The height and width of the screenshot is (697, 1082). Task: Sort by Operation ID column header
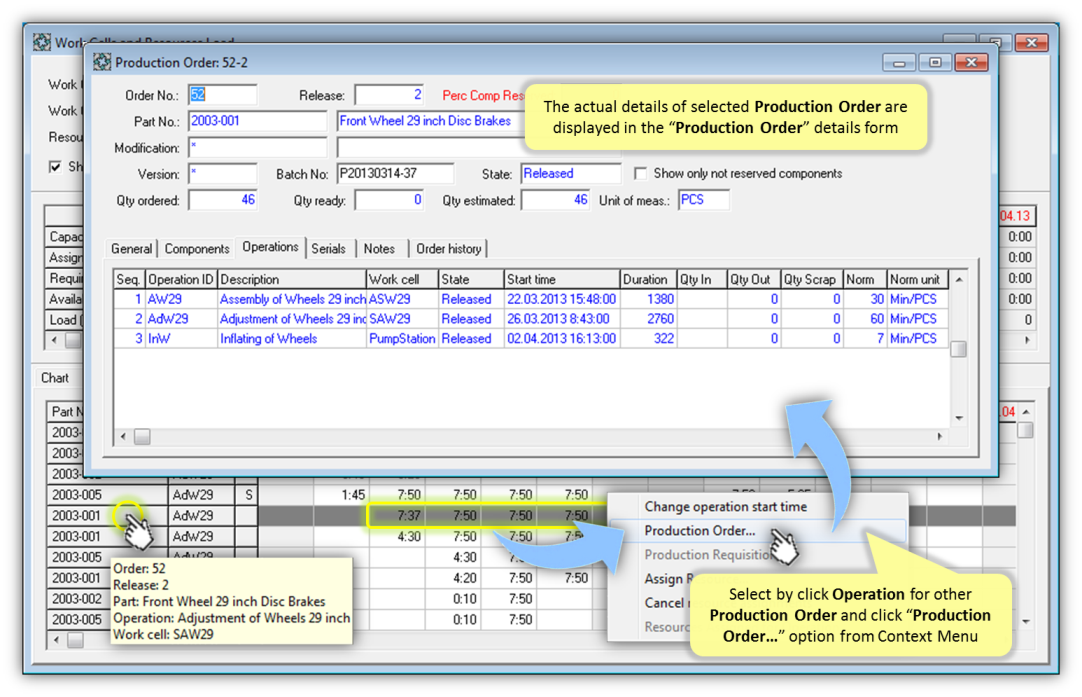(x=181, y=279)
